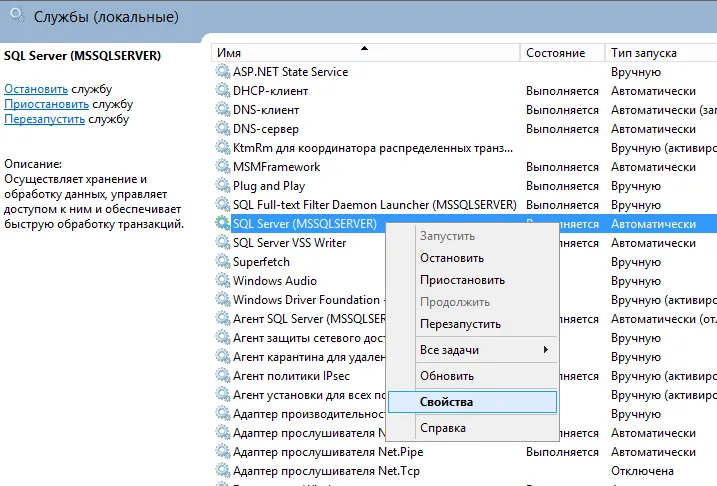Select the ASP.NET State Service row name
Viewport: 717px width, 486px height.
290,72
